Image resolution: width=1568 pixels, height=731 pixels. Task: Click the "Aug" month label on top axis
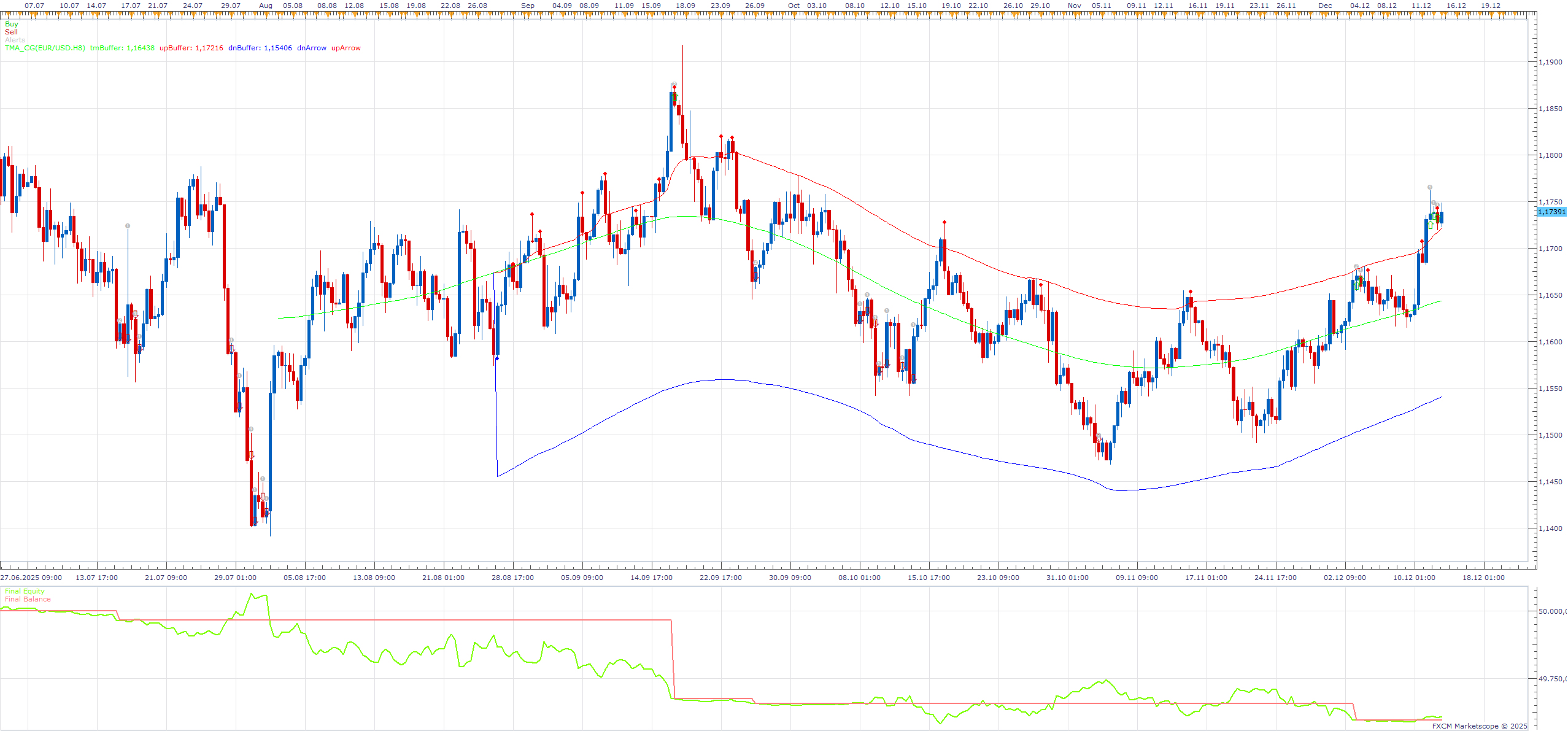click(x=266, y=6)
